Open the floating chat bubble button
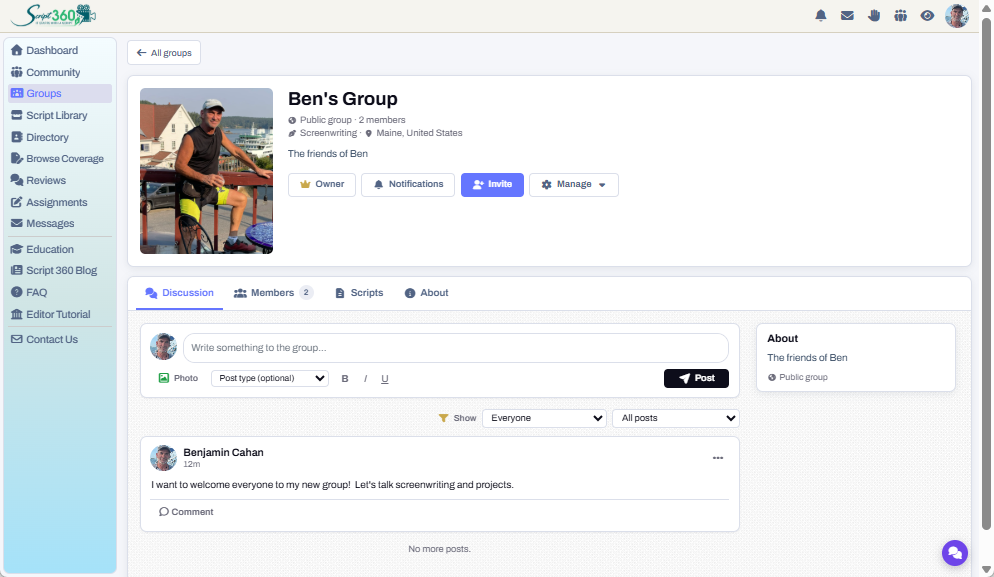 (955, 553)
